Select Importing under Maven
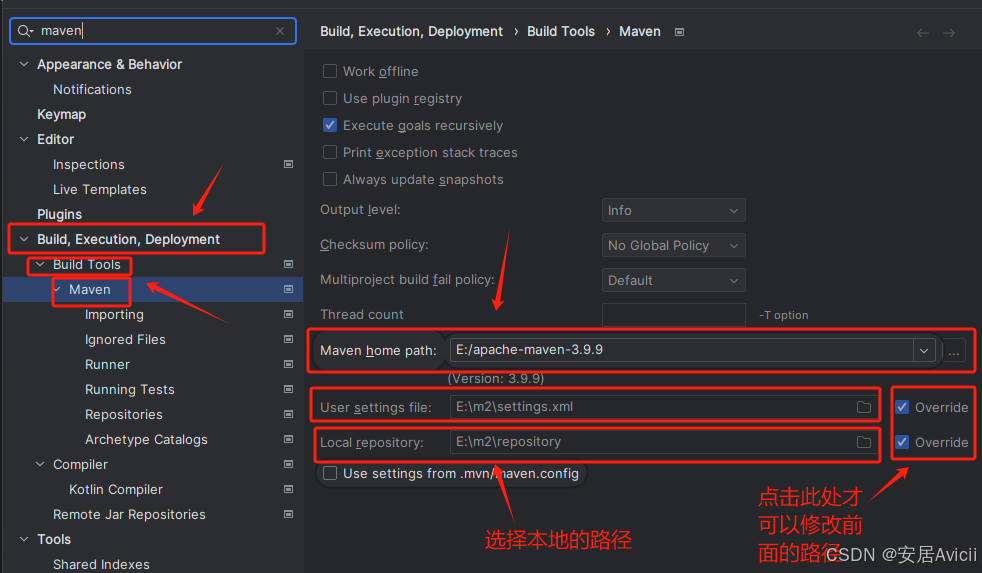Viewport: 982px width, 573px height. (114, 314)
